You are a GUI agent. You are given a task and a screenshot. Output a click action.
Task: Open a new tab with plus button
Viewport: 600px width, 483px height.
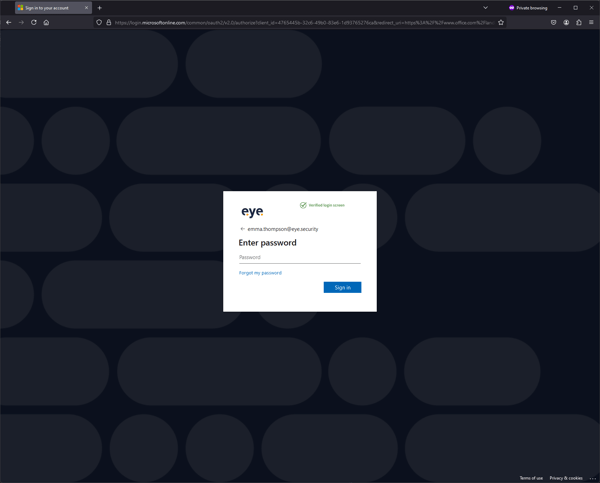point(99,8)
